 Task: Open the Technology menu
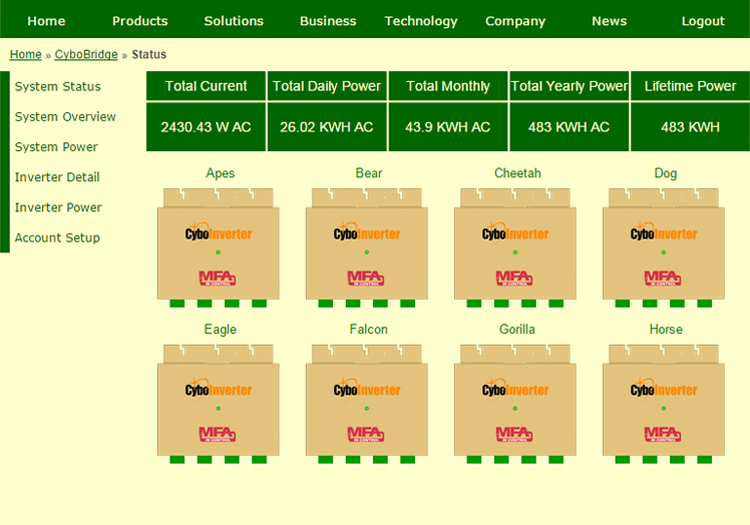421,21
